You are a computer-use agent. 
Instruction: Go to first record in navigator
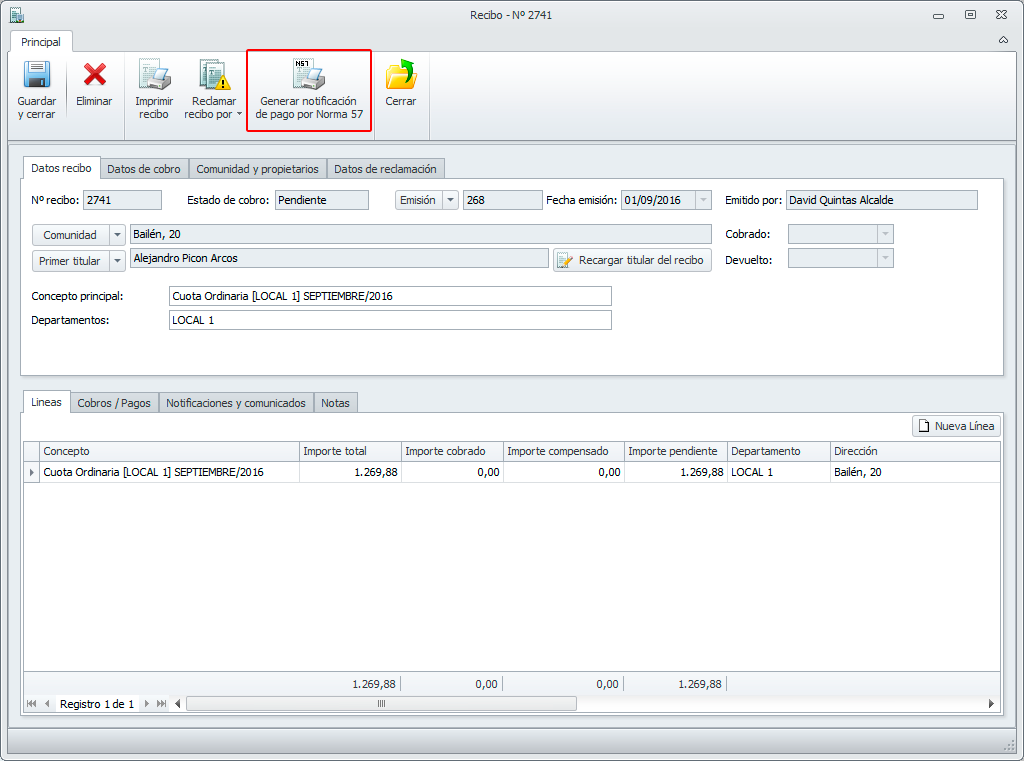click(x=31, y=704)
